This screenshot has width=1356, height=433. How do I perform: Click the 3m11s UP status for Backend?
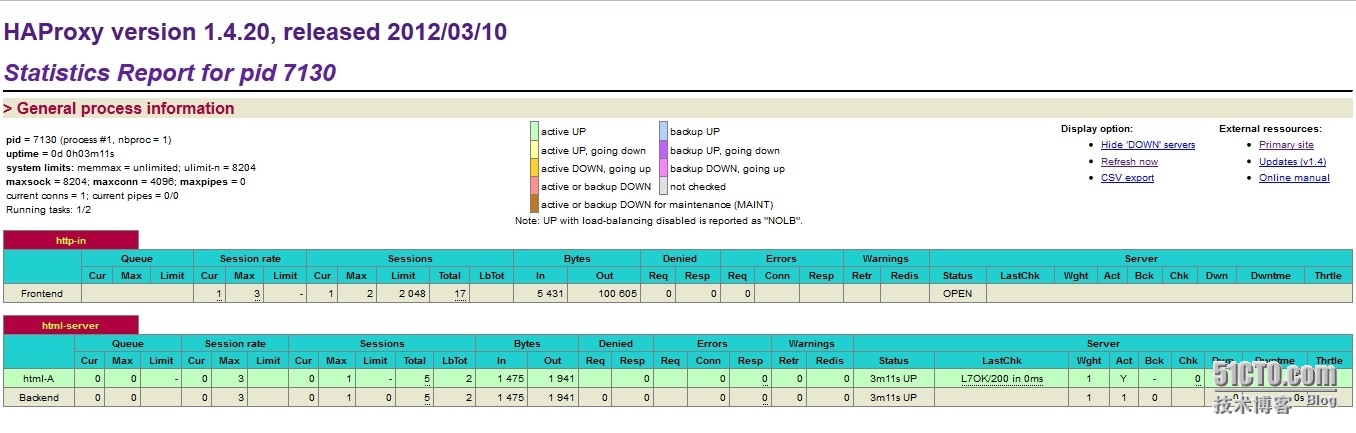(894, 398)
